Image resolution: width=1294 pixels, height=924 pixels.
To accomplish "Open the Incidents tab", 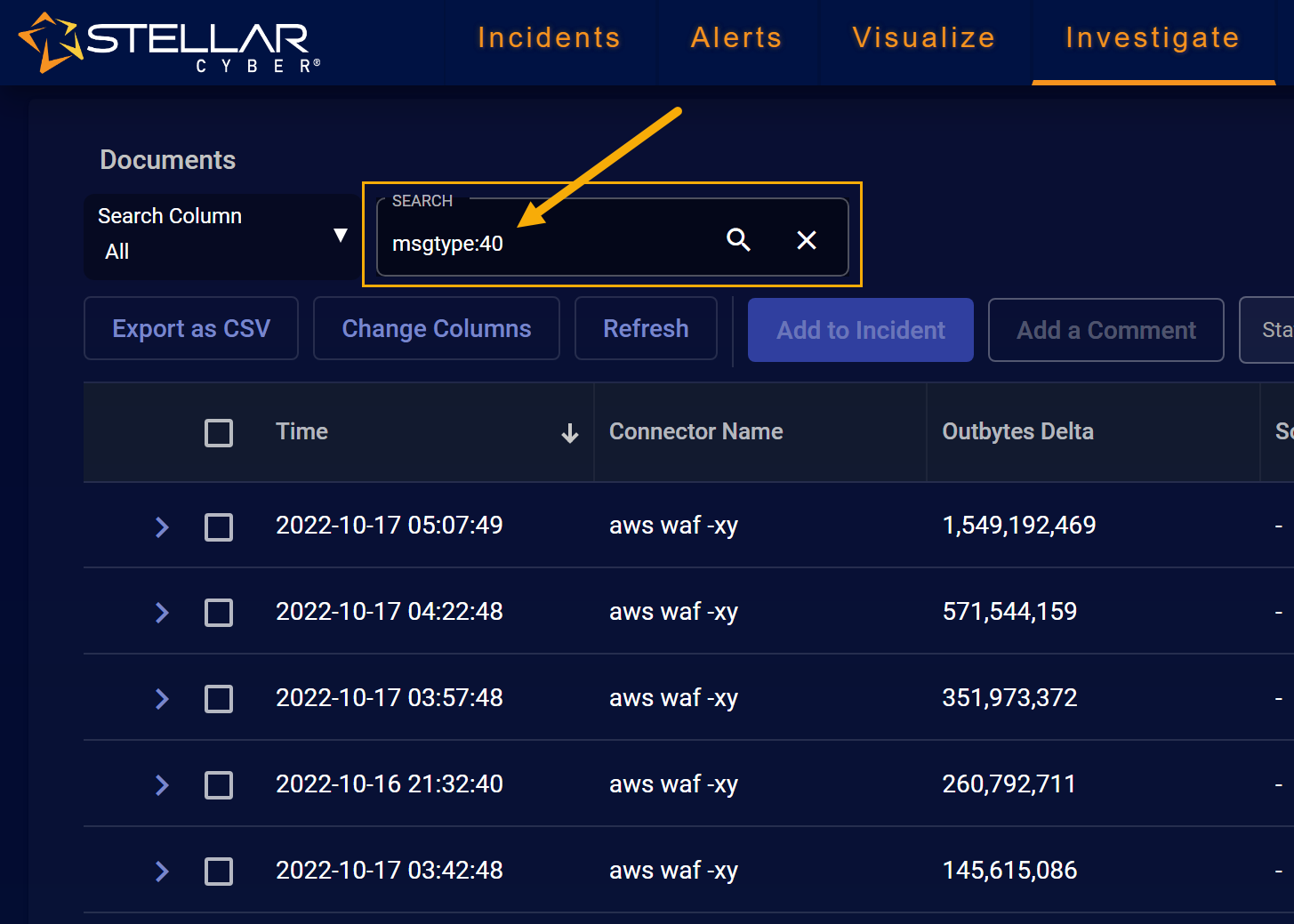I will click(549, 38).
